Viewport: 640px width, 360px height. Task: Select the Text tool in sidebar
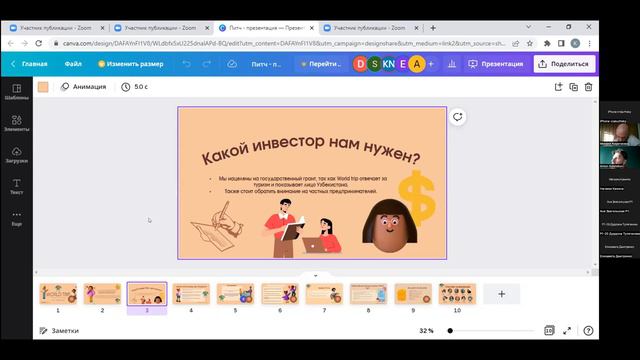[x=17, y=186]
